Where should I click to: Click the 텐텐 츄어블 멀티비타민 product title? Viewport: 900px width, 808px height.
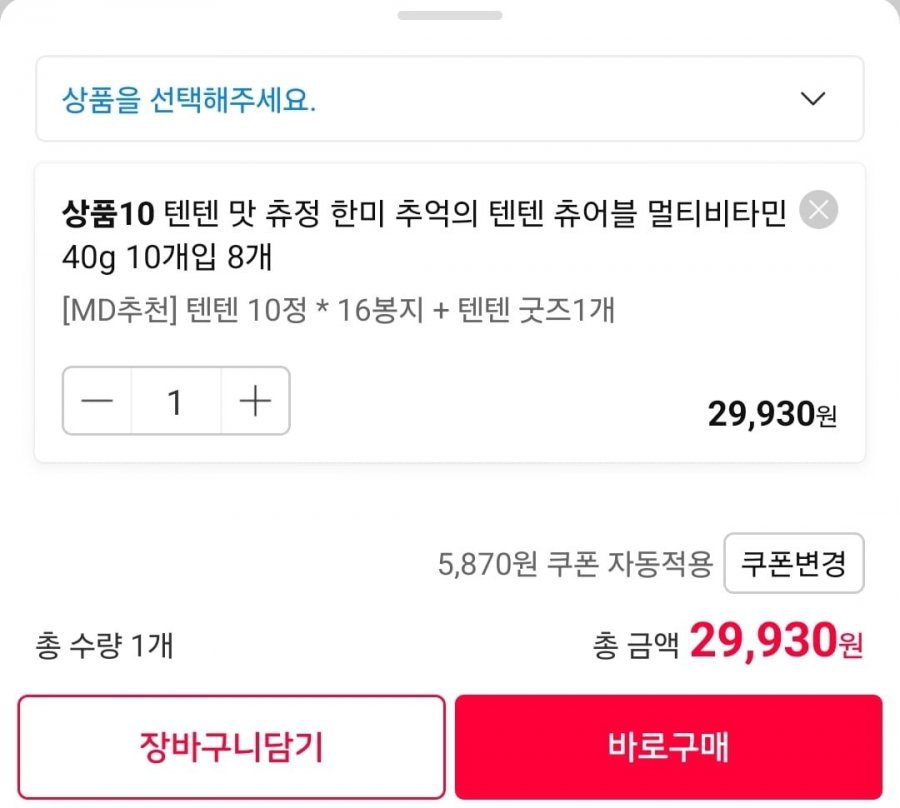pos(470,213)
